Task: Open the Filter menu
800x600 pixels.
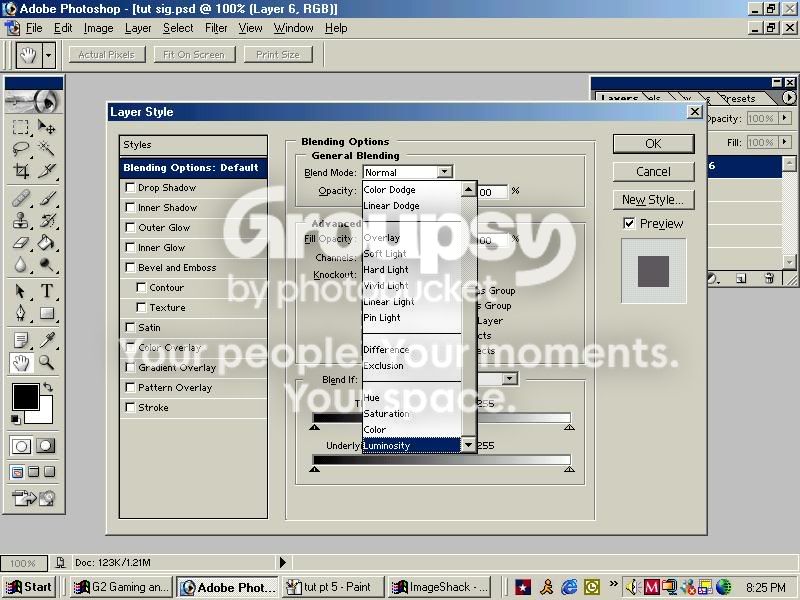Action: tap(216, 28)
